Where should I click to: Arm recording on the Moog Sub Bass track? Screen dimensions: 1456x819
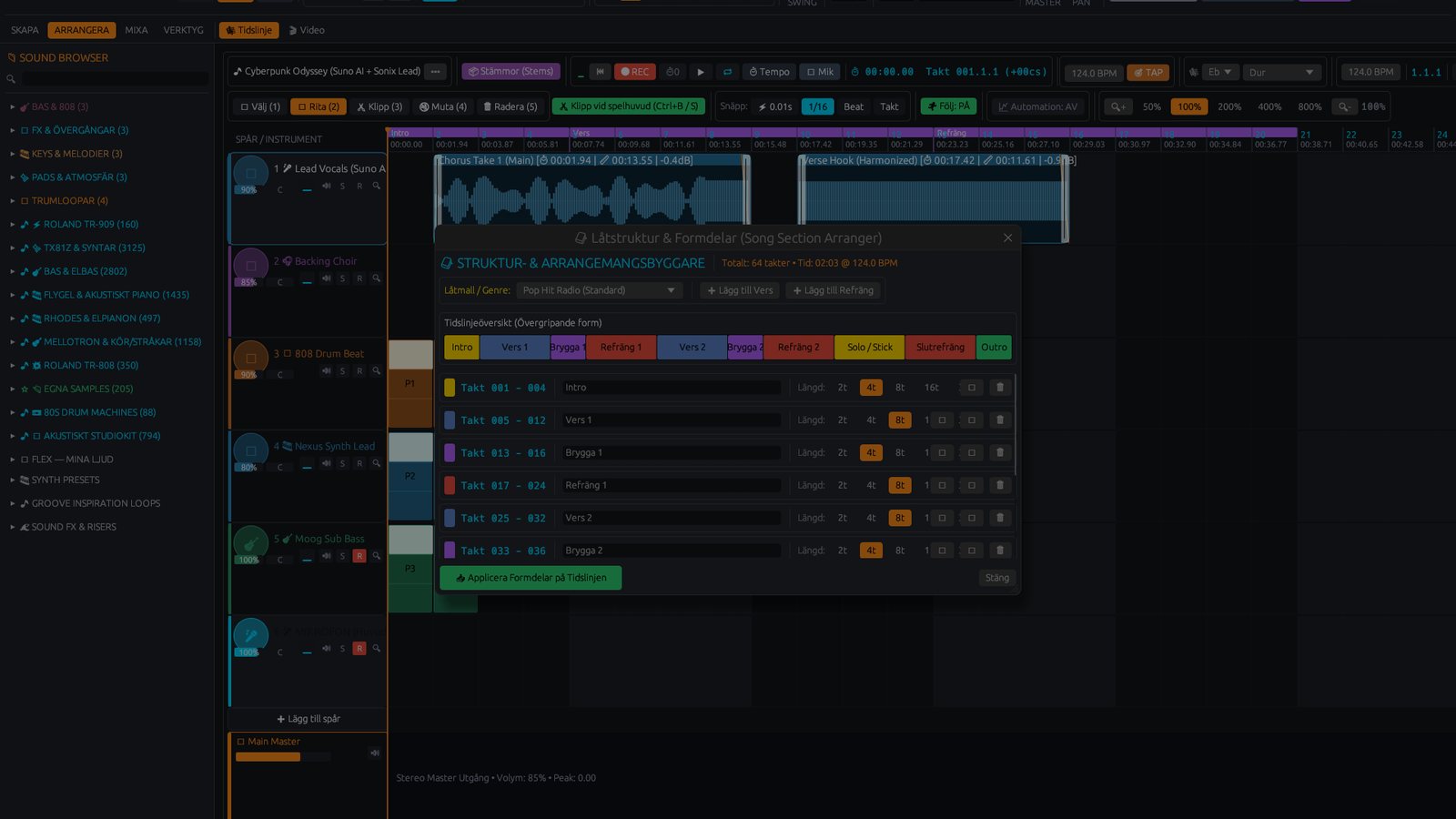(x=359, y=556)
